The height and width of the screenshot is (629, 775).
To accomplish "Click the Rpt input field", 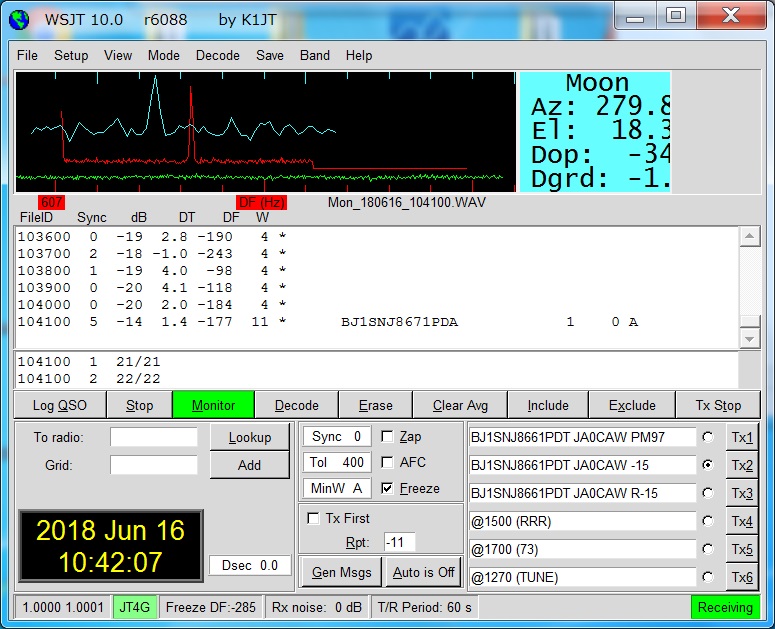I will click(399, 543).
